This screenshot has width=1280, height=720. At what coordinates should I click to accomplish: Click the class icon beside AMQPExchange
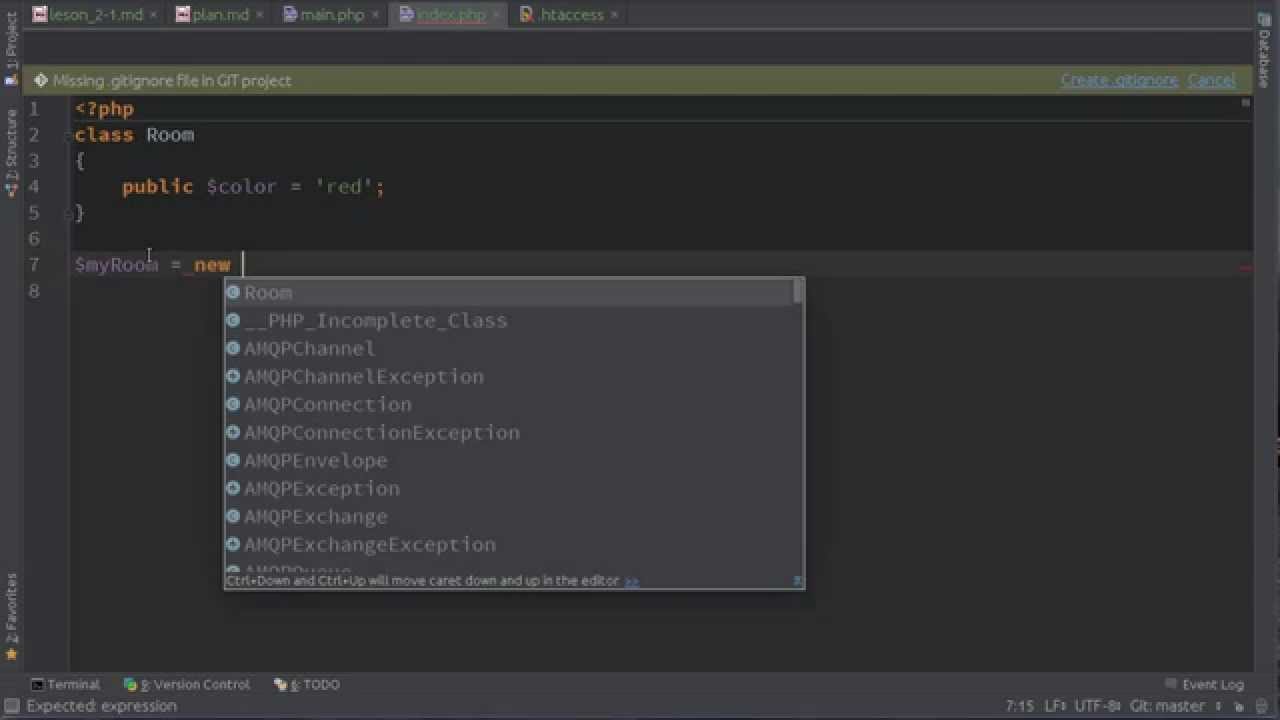pos(233,516)
